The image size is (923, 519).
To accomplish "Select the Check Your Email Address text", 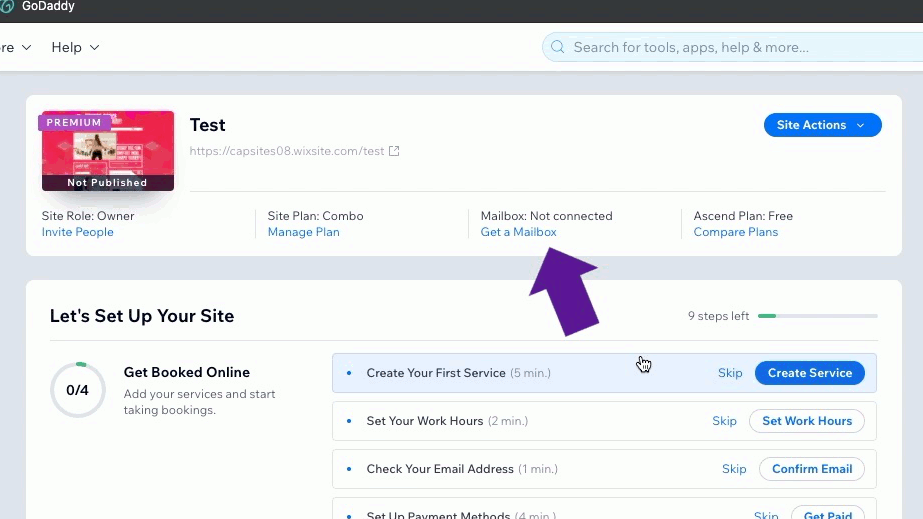I will (440, 469).
